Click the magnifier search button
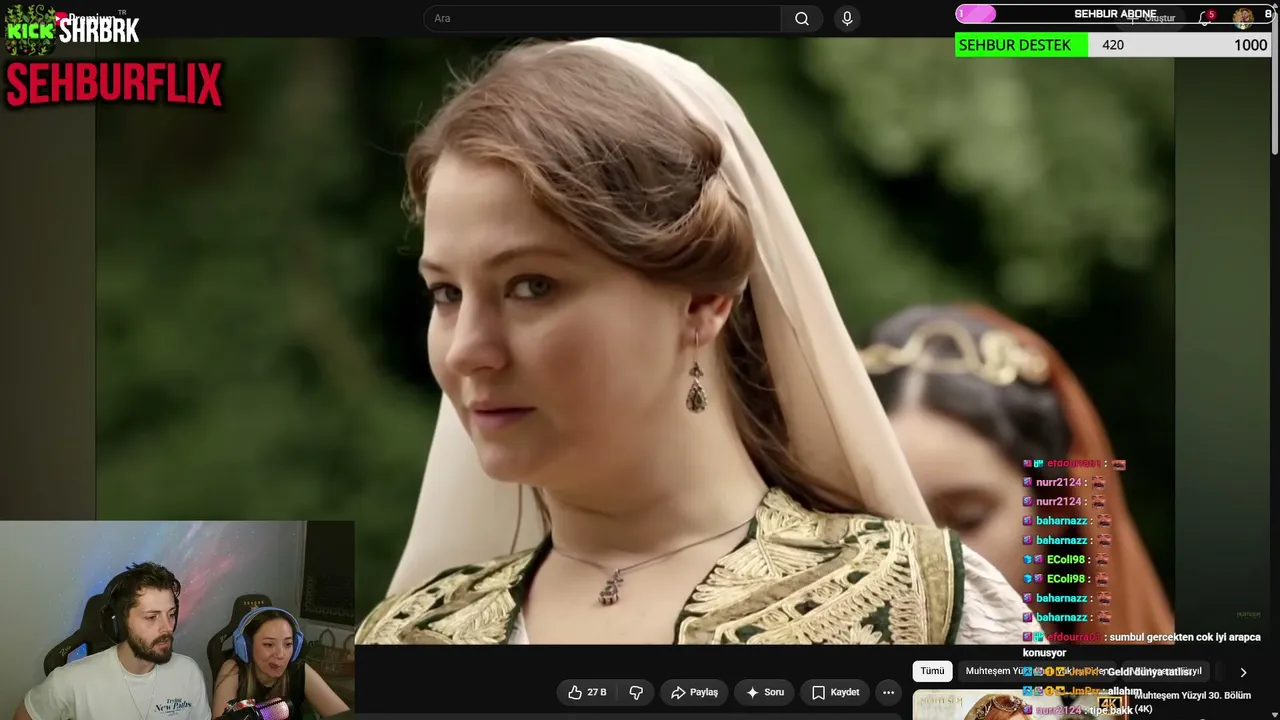Viewport: 1280px width, 720px height. click(802, 18)
